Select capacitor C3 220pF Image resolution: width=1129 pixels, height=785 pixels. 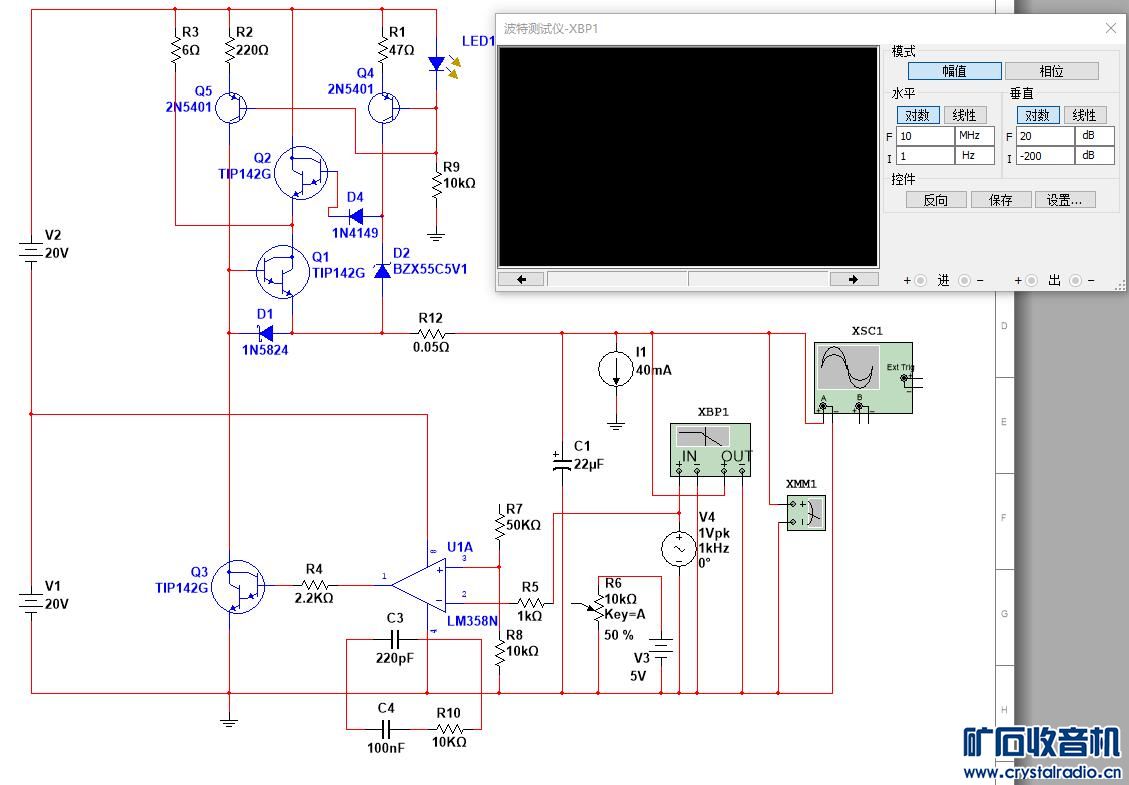click(x=395, y=639)
